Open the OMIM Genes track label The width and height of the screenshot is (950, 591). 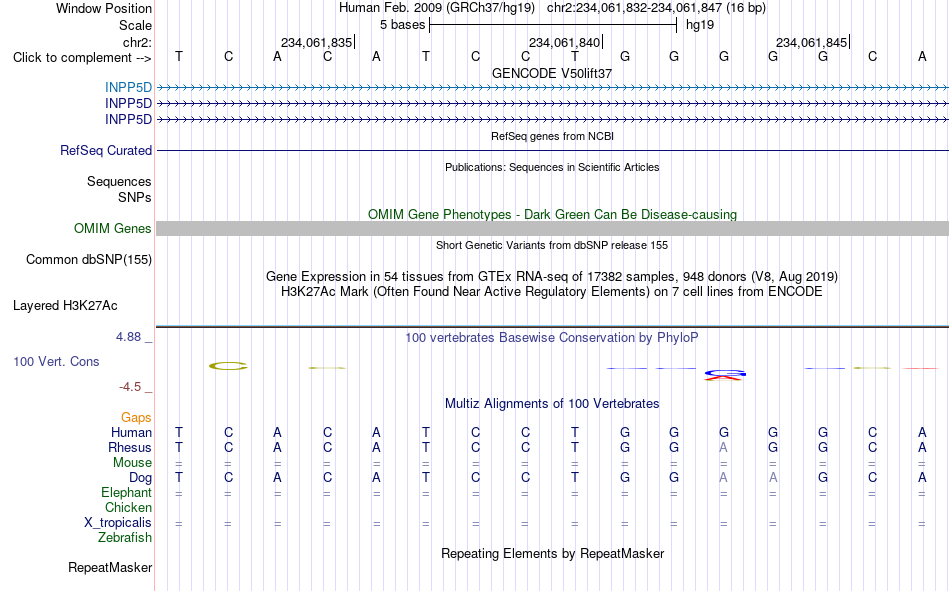(112, 229)
